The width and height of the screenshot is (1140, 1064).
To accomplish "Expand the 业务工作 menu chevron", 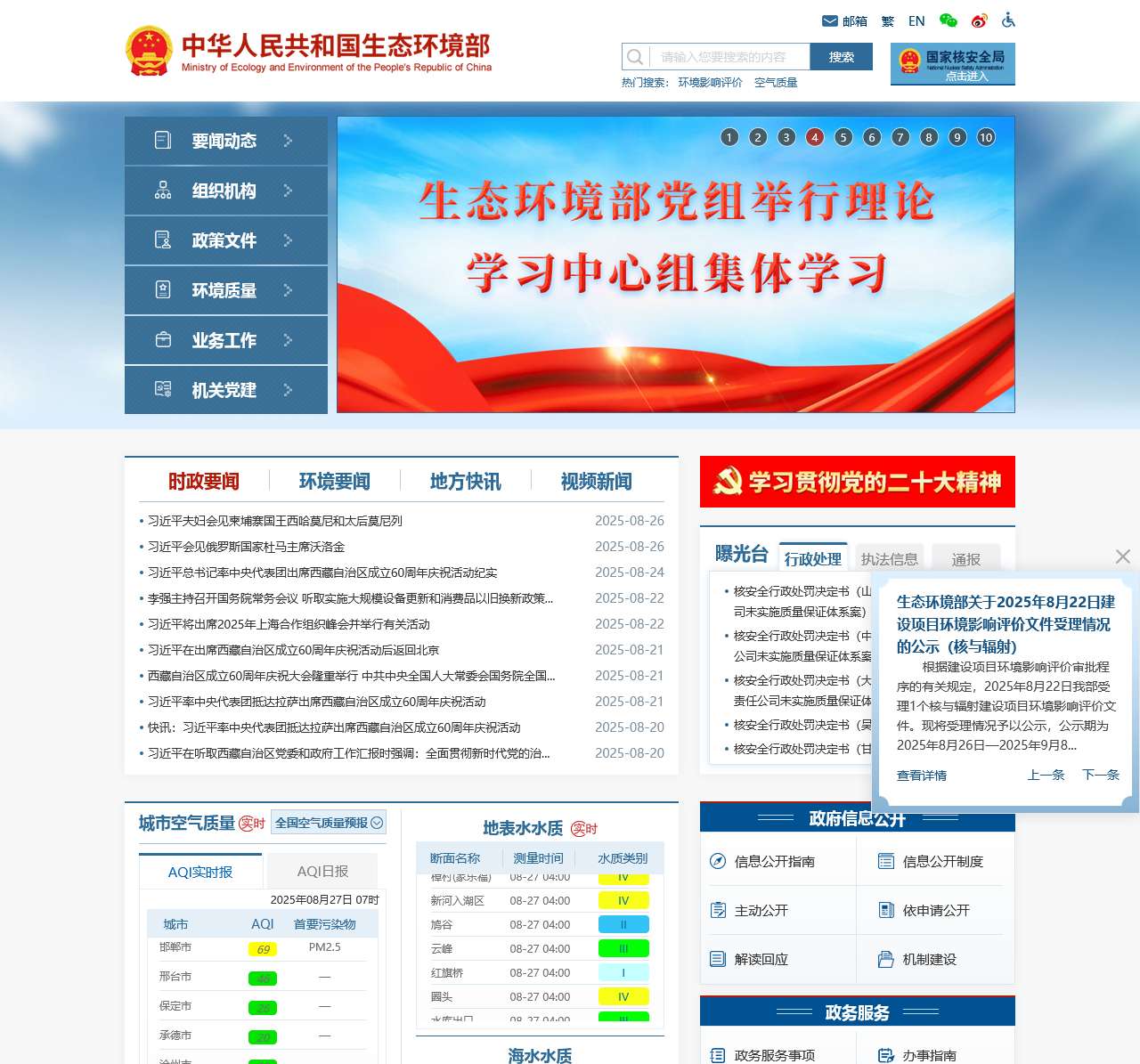I will coord(288,339).
